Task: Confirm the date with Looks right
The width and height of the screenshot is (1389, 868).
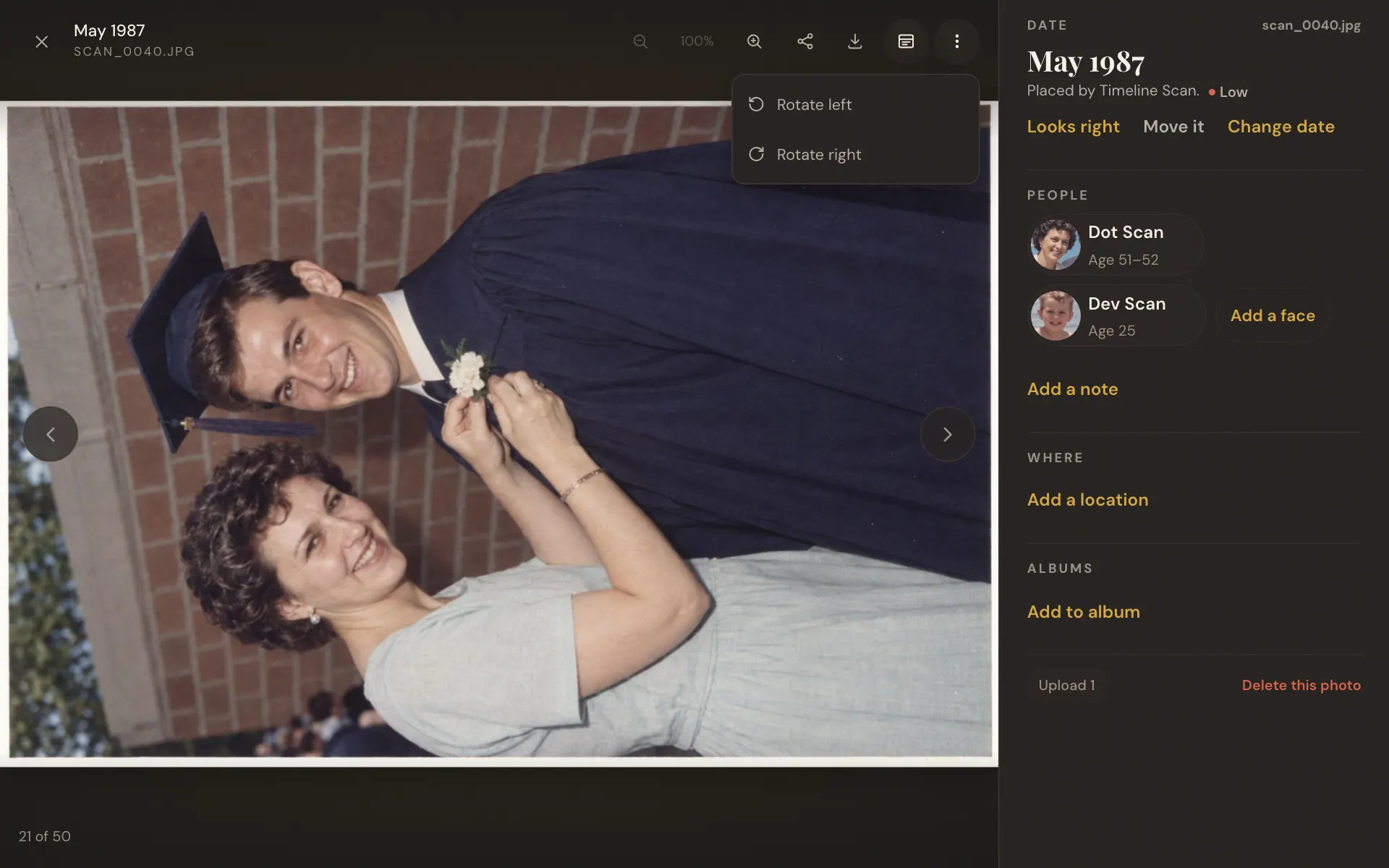Action: pyautogui.click(x=1073, y=127)
